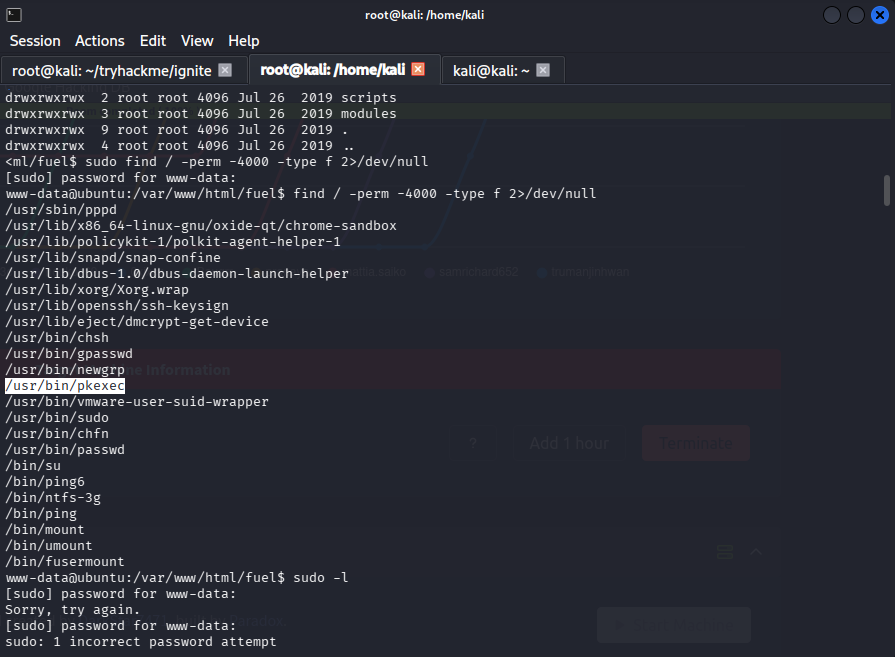The height and width of the screenshot is (657, 895).
Task: Close the kali@kali: ~ tab
Action: (x=543, y=70)
